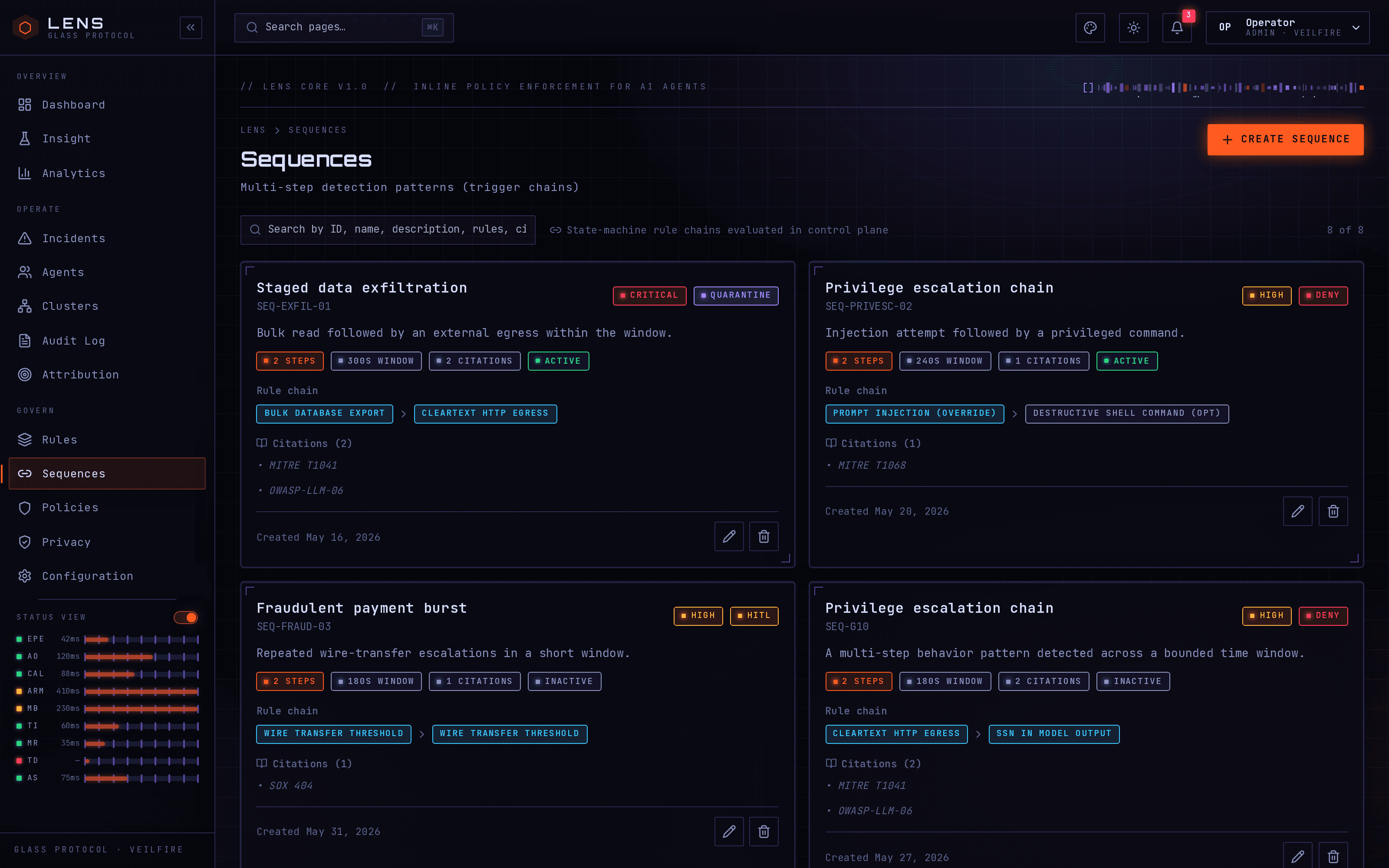The width and height of the screenshot is (1389, 868).
Task: Edit the Staged data exfiltration sequence
Action: click(x=729, y=537)
